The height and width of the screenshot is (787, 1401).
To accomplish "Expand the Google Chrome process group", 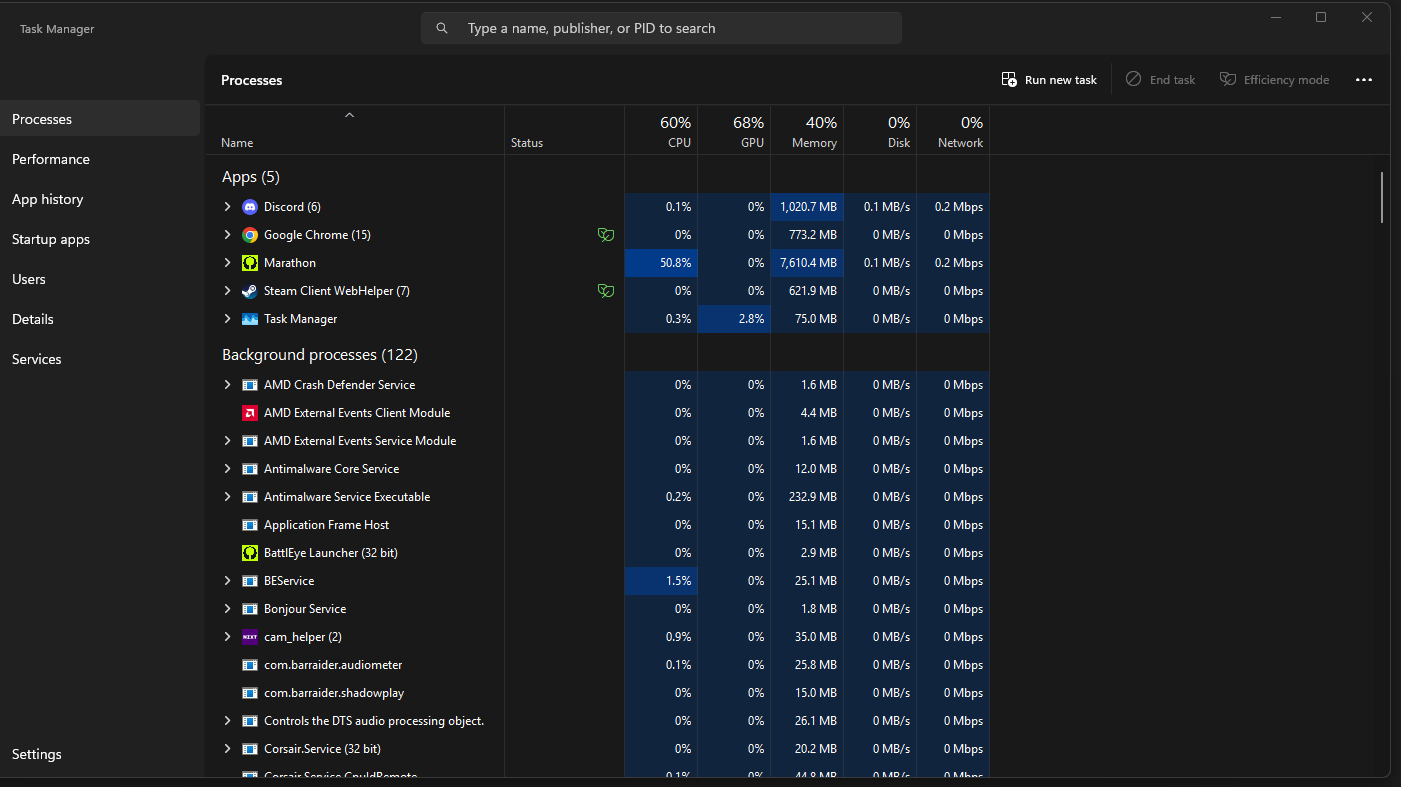I will click(x=227, y=235).
